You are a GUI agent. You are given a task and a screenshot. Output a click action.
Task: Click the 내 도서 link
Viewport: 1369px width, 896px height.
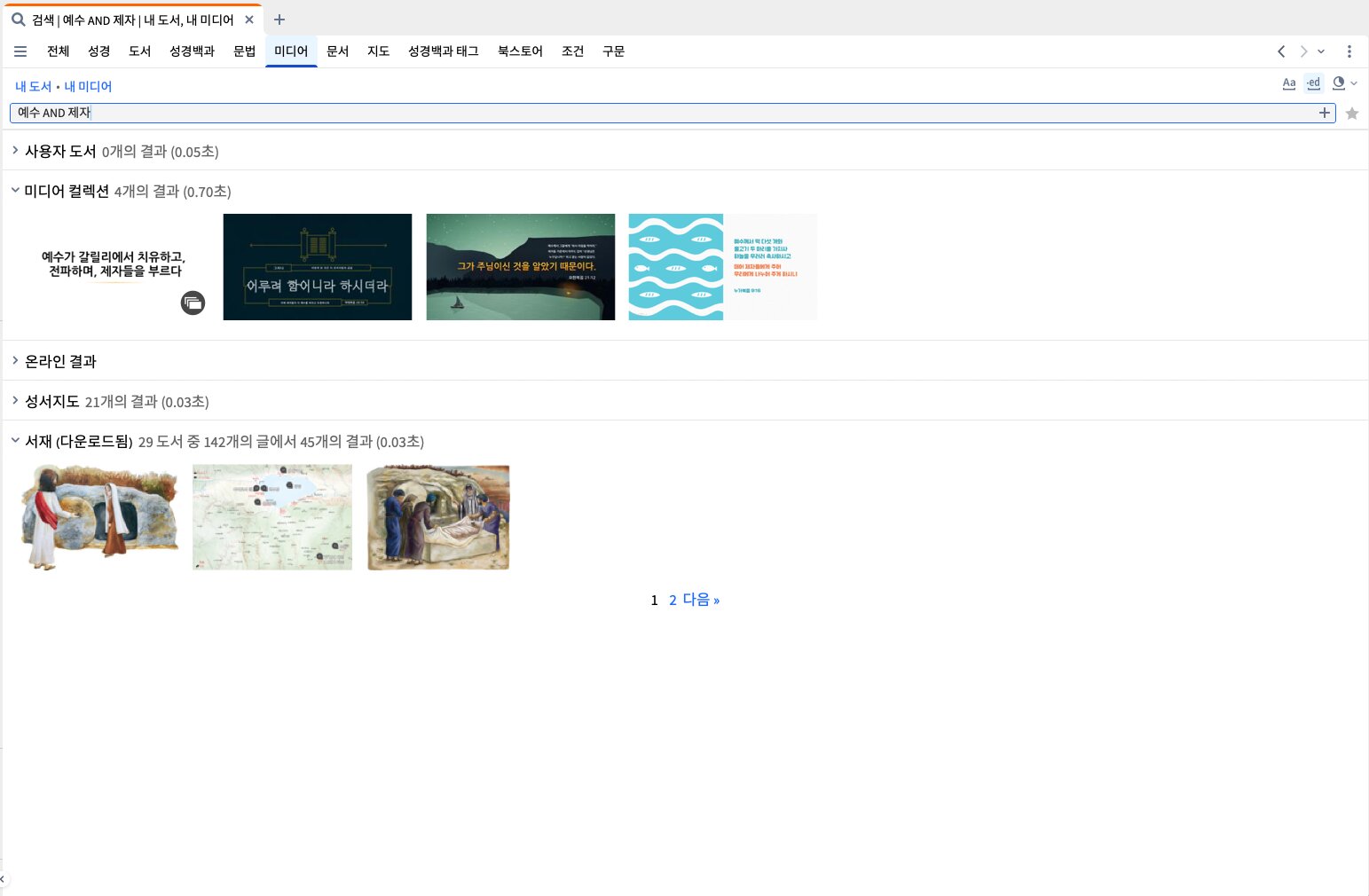[x=34, y=86]
